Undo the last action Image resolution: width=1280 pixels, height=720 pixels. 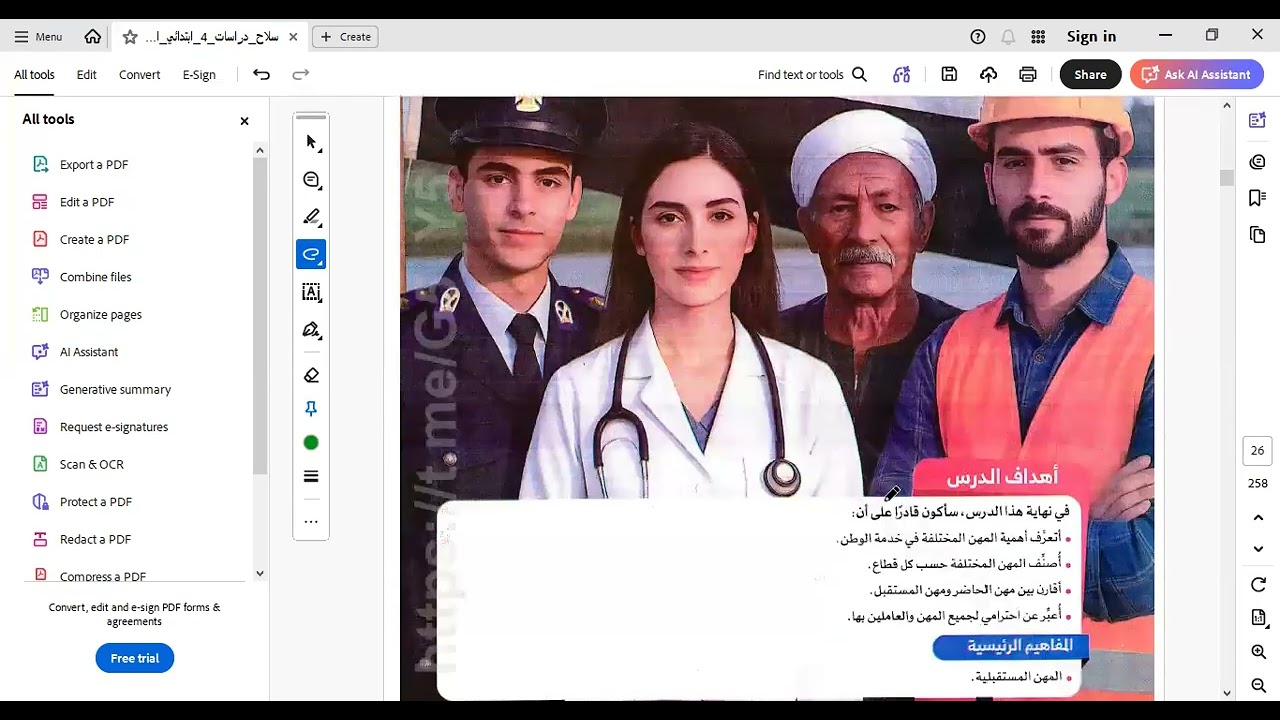(261, 74)
